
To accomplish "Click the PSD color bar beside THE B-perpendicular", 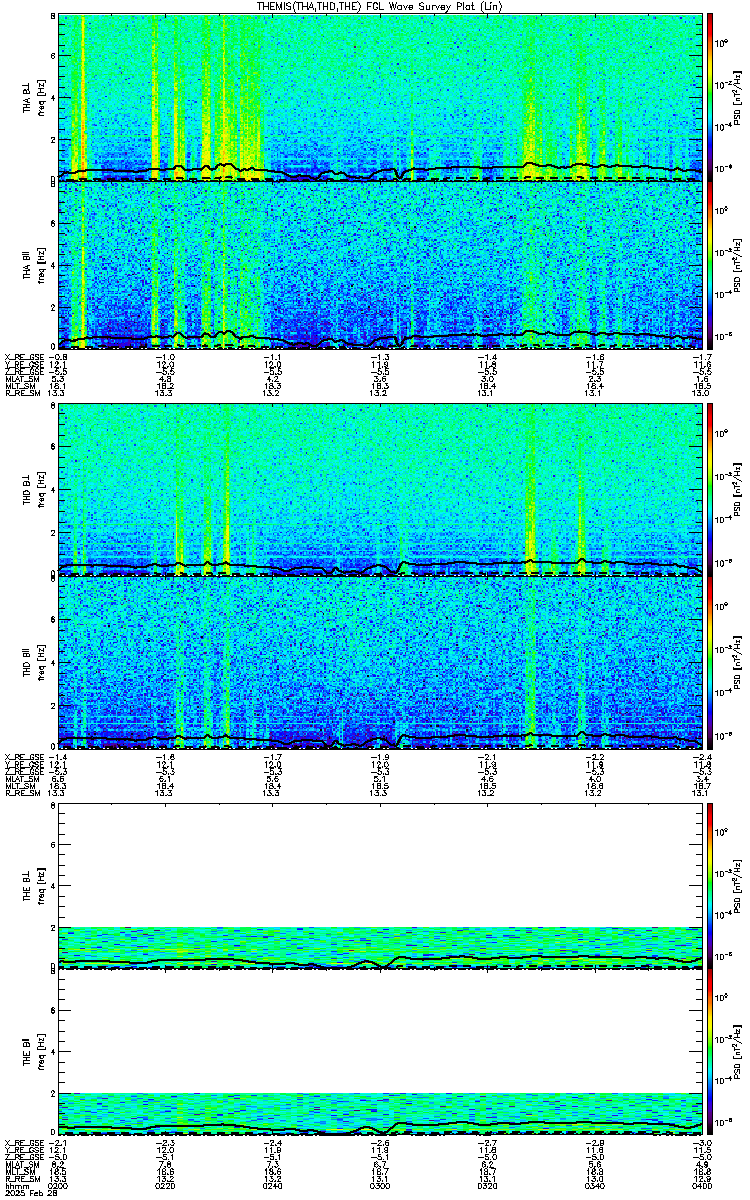I will click(710, 886).
